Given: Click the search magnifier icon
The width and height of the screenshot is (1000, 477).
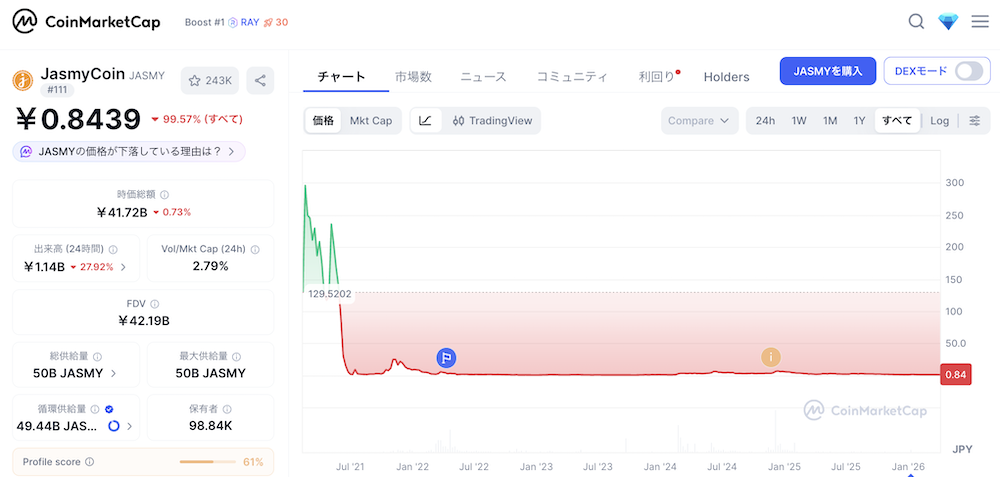Looking at the screenshot, I should [x=916, y=22].
